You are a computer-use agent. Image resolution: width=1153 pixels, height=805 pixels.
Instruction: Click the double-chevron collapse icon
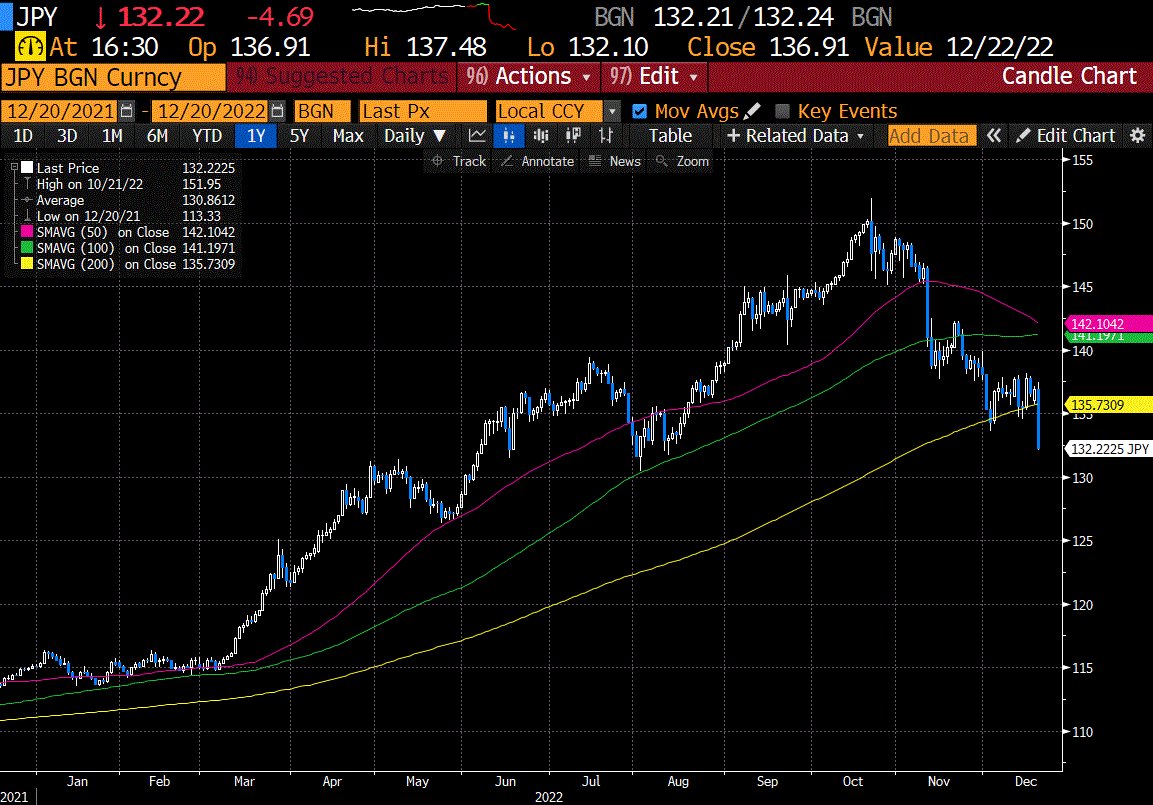pos(993,135)
